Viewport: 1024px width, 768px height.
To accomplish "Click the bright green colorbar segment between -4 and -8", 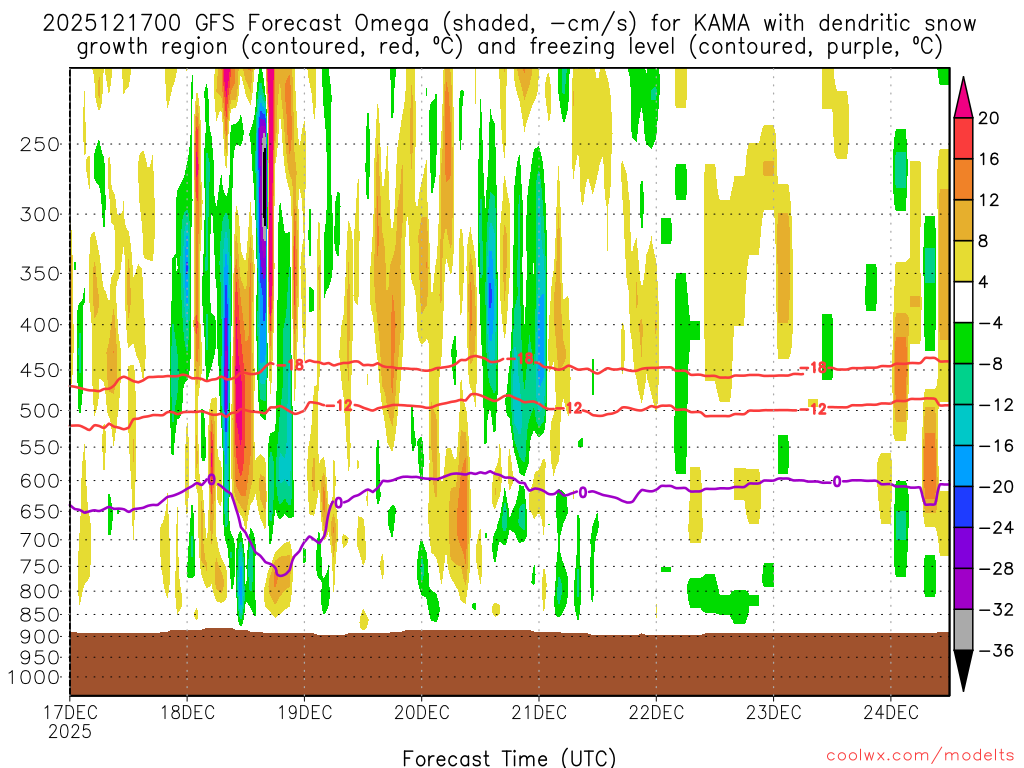I will coord(963,344).
